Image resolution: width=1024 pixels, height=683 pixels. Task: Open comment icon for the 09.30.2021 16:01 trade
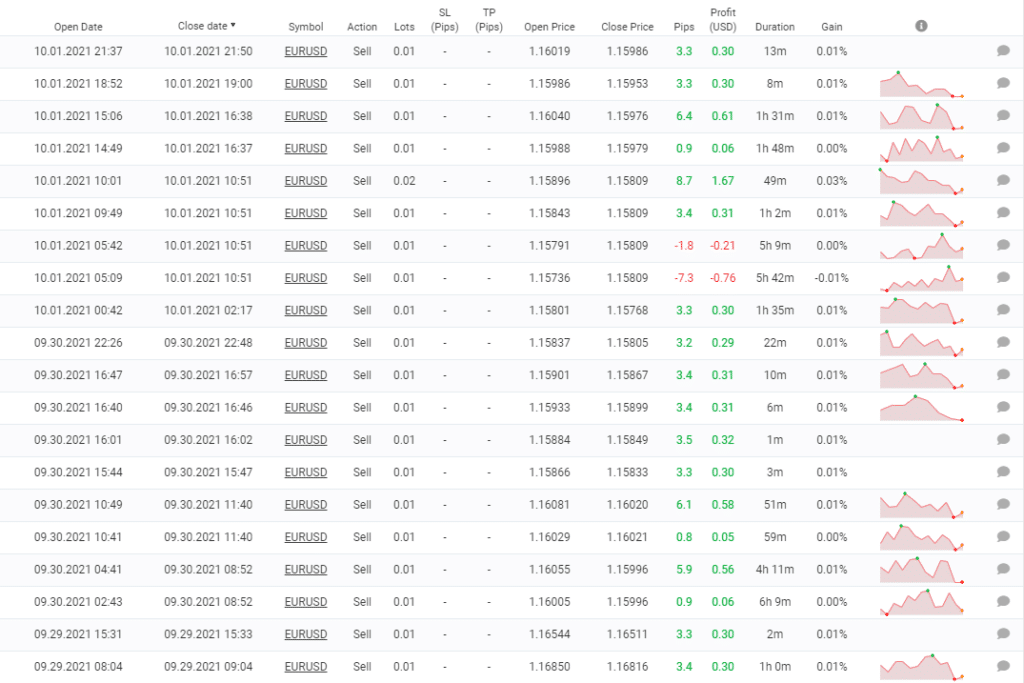pyautogui.click(x=1003, y=439)
